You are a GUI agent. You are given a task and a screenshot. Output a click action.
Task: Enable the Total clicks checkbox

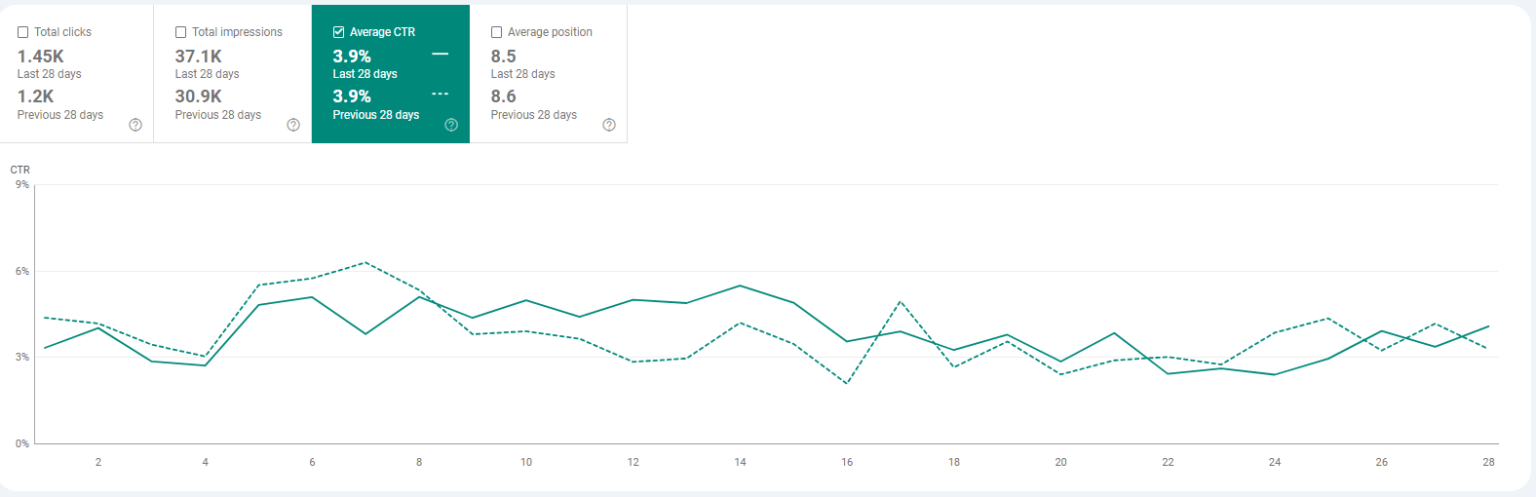point(23,32)
